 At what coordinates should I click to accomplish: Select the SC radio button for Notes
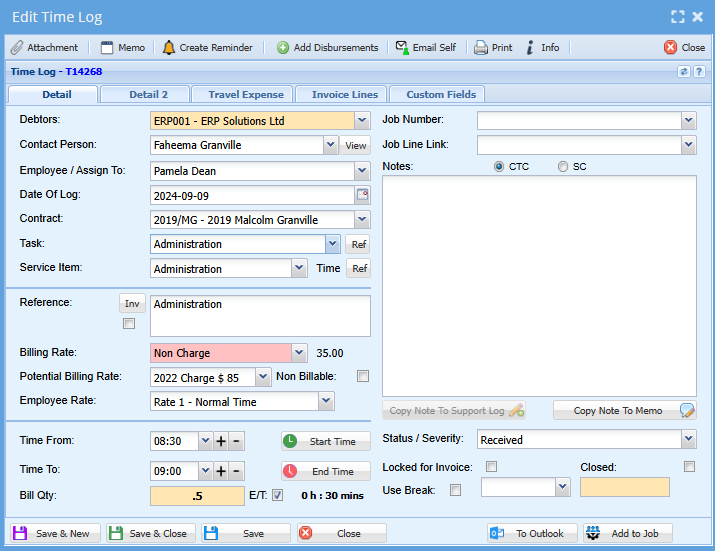(x=563, y=167)
